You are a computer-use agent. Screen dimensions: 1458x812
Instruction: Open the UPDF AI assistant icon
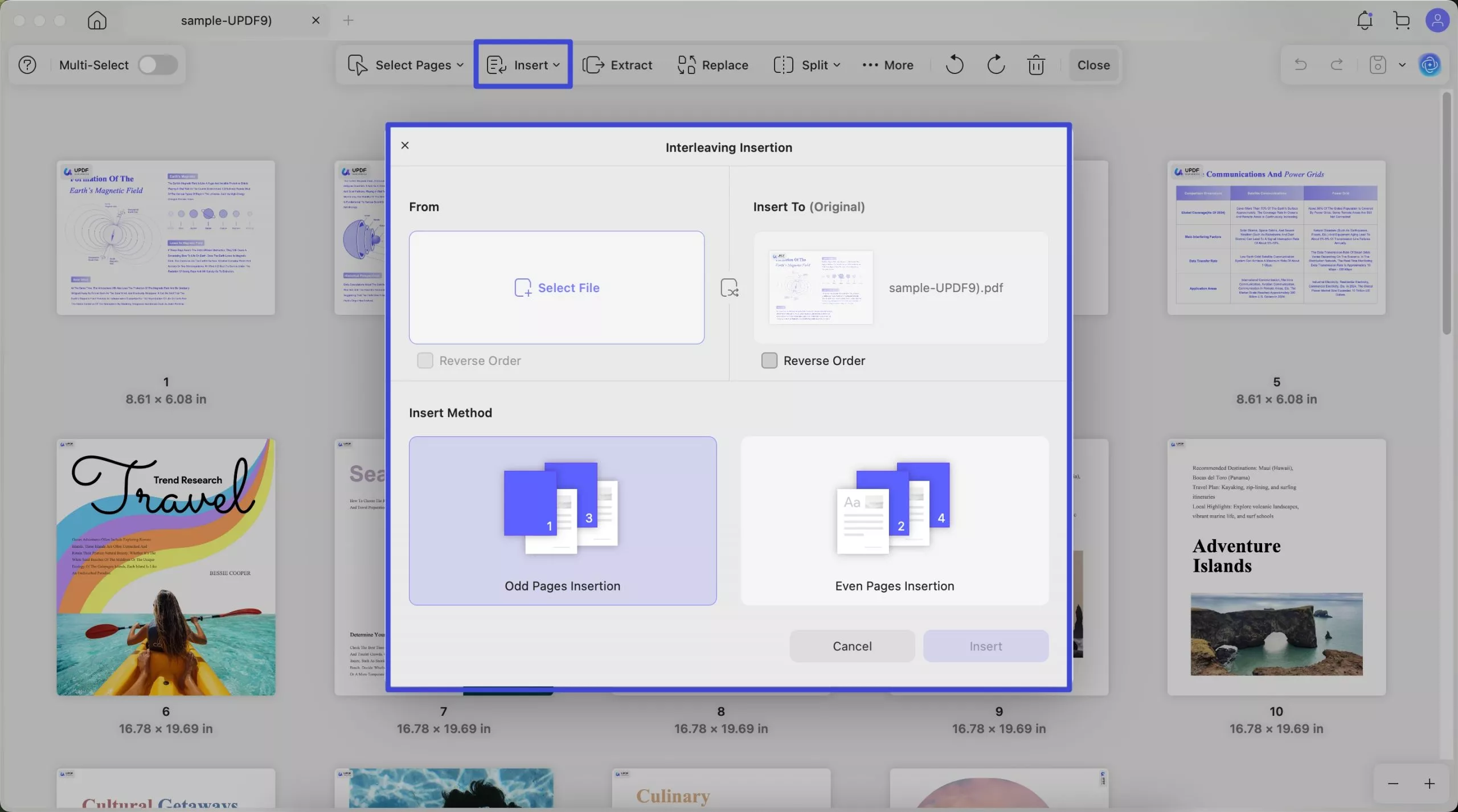coord(1430,65)
